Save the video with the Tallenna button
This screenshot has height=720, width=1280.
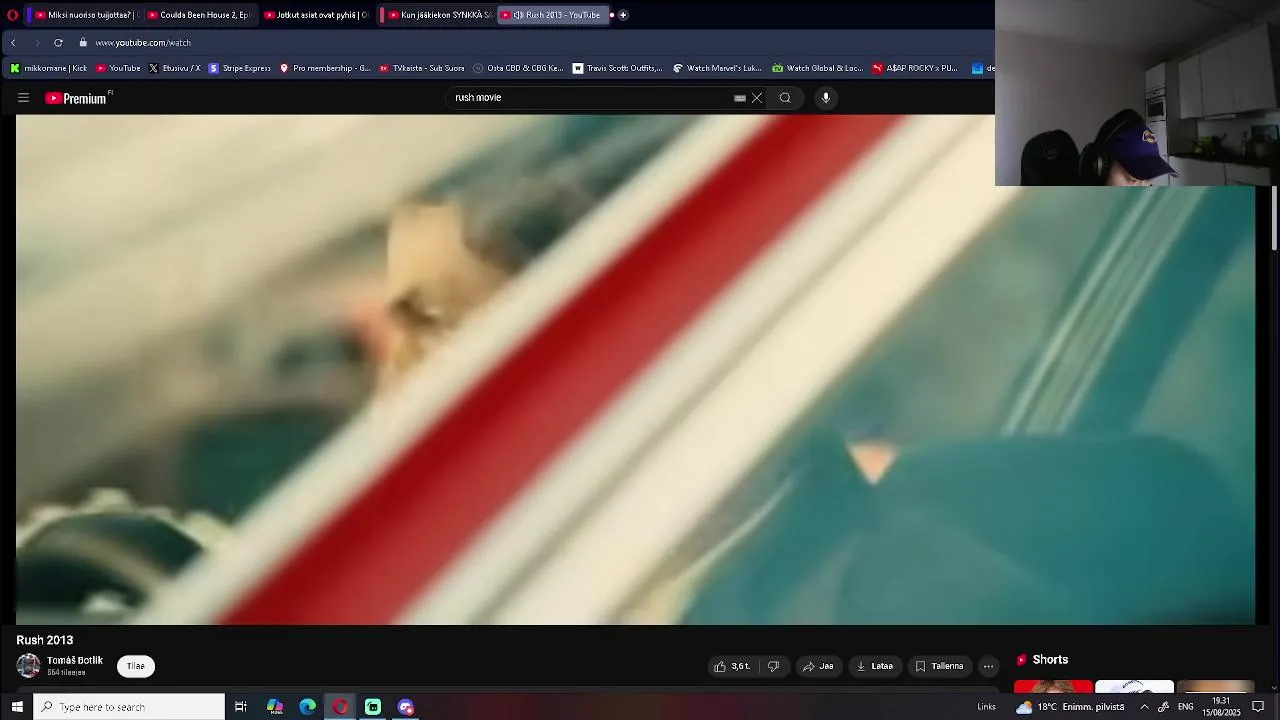click(939, 666)
